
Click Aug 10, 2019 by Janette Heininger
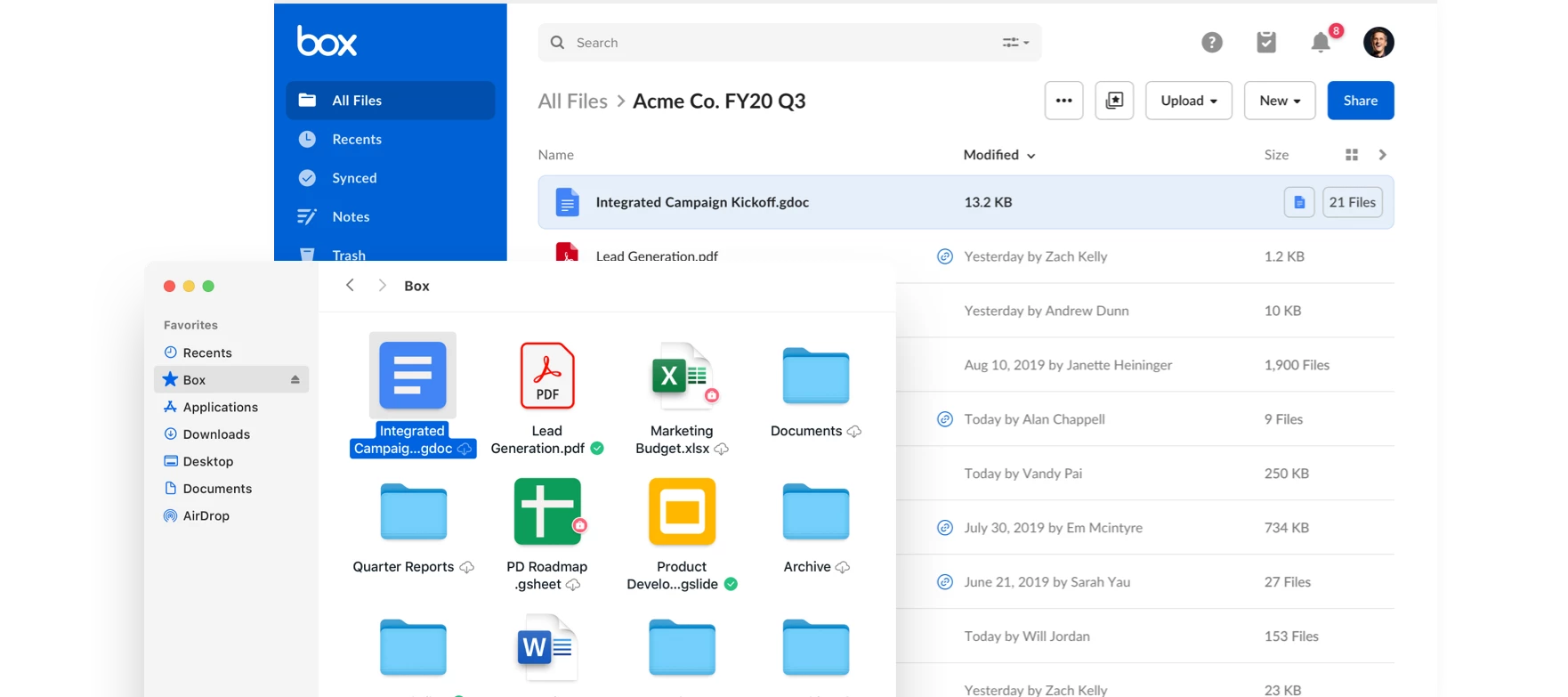[x=1068, y=365]
